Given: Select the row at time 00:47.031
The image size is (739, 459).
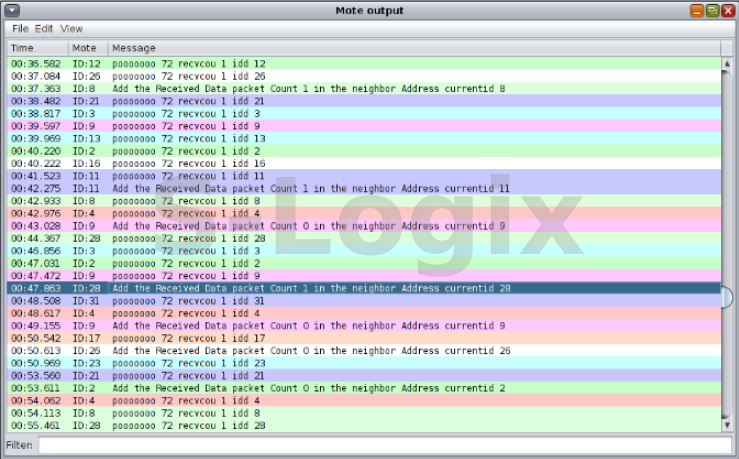Looking at the screenshot, I should pos(364,263).
